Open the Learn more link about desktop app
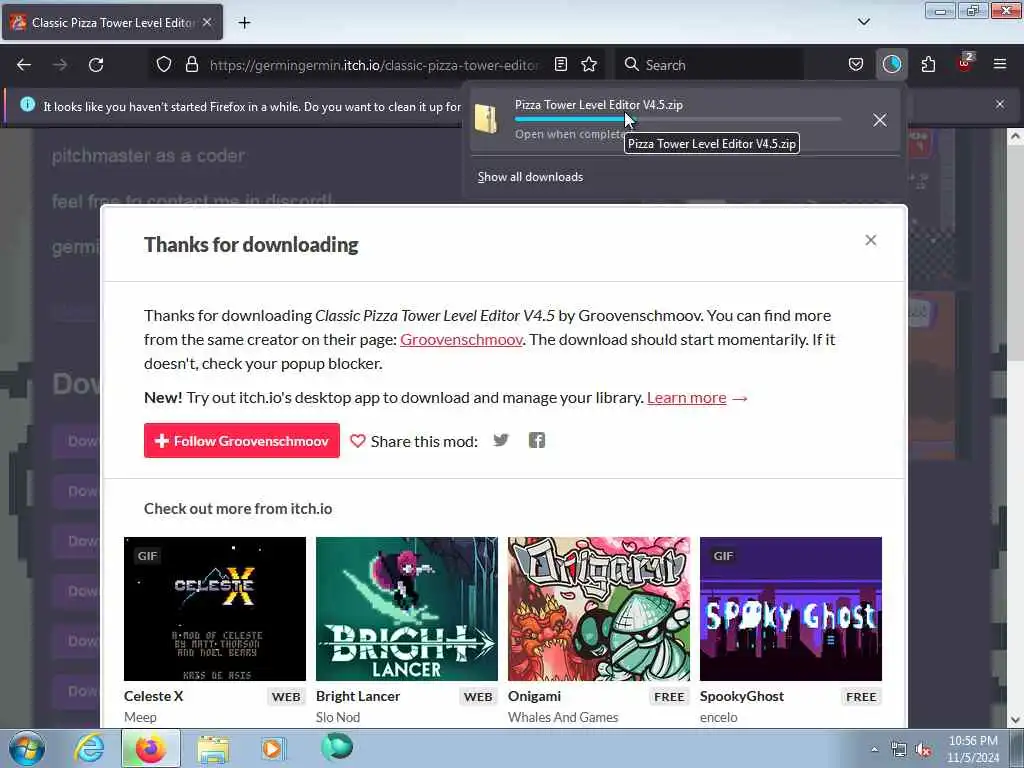Screen dimensions: 1024x768 tap(686, 398)
